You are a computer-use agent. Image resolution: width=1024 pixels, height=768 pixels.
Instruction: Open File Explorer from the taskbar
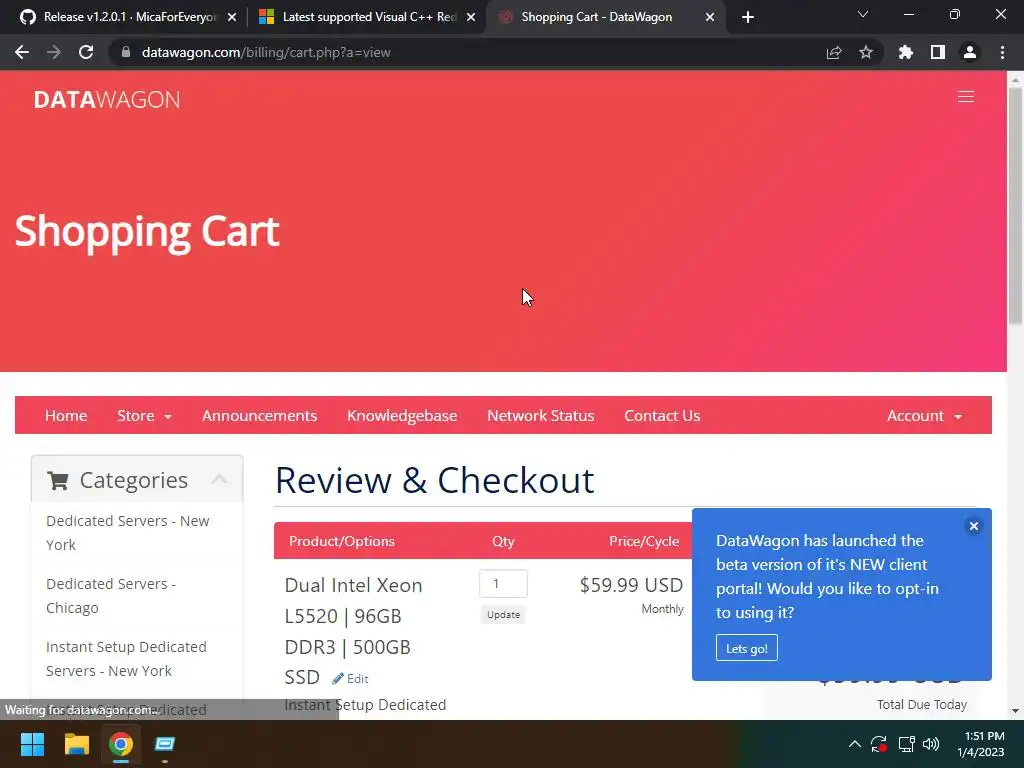click(x=76, y=744)
